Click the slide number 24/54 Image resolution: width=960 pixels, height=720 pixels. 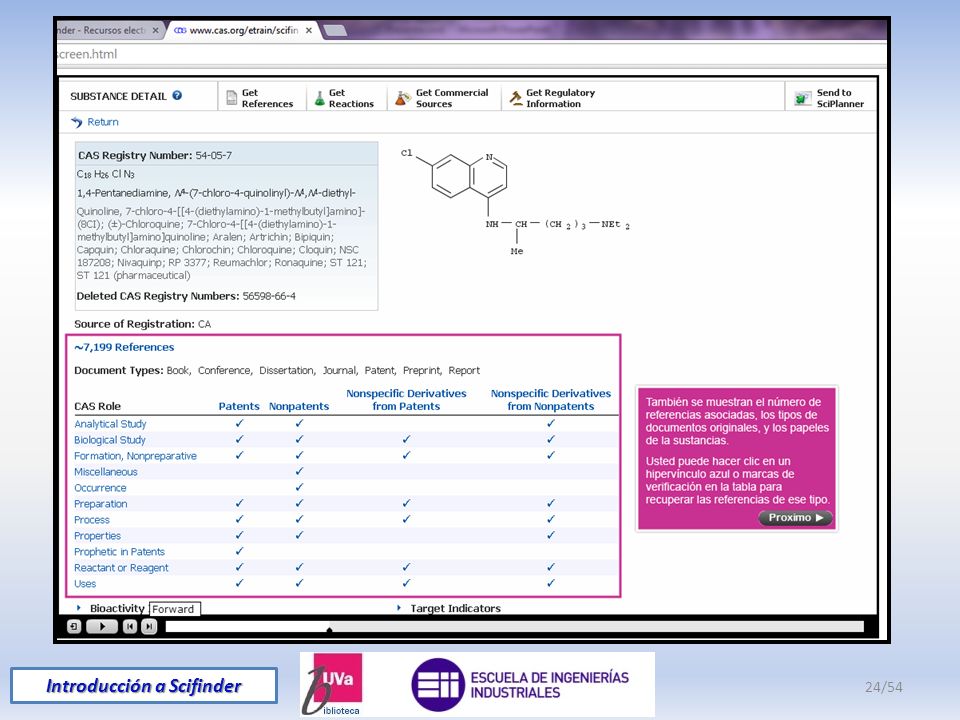tap(883, 687)
